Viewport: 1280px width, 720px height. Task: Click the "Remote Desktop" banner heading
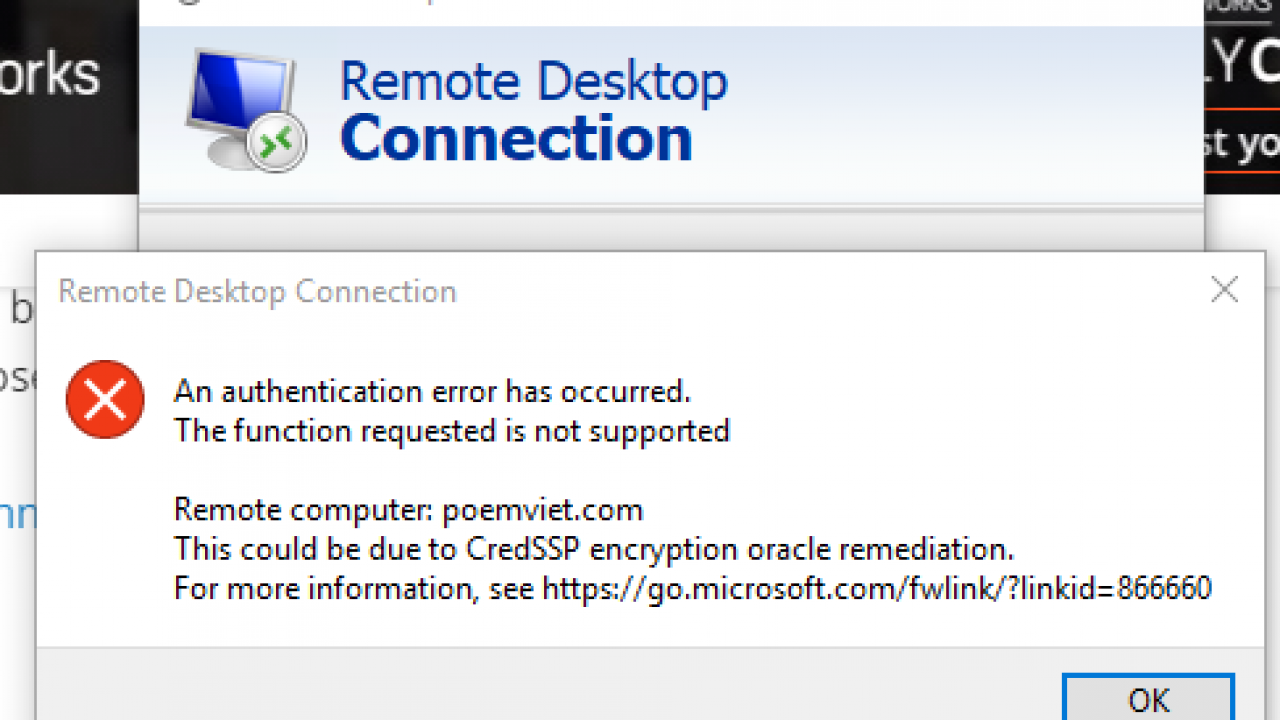533,82
